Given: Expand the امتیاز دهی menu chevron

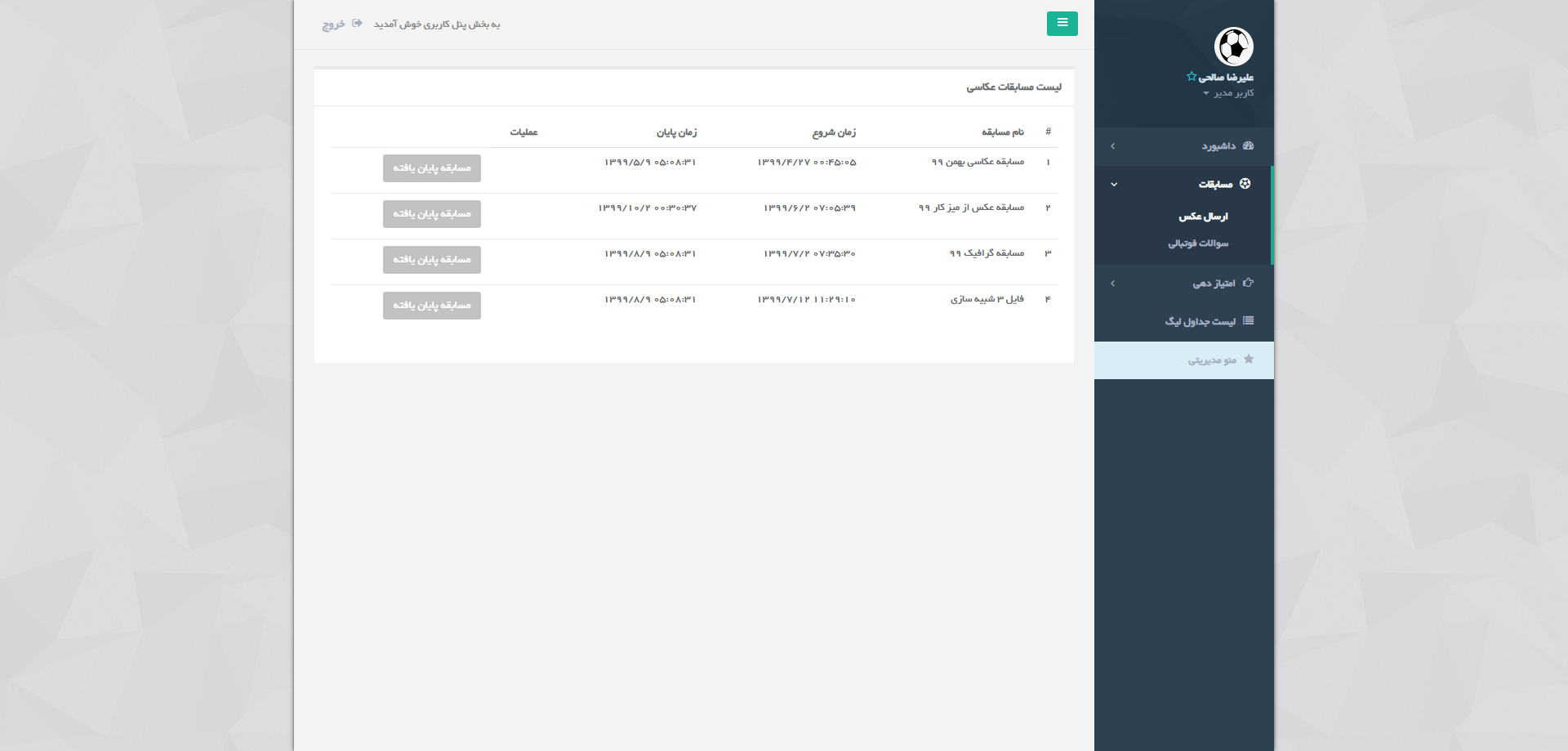Looking at the screenshot, I should (1112, 284).
